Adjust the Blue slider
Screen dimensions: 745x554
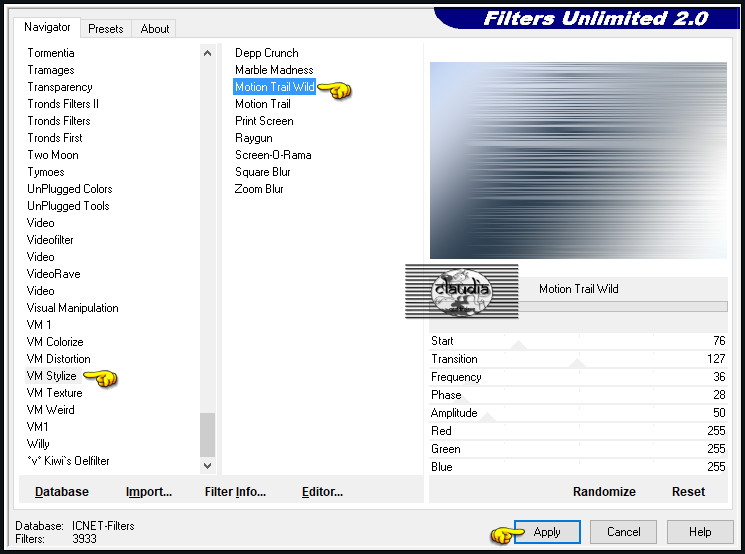578,467
